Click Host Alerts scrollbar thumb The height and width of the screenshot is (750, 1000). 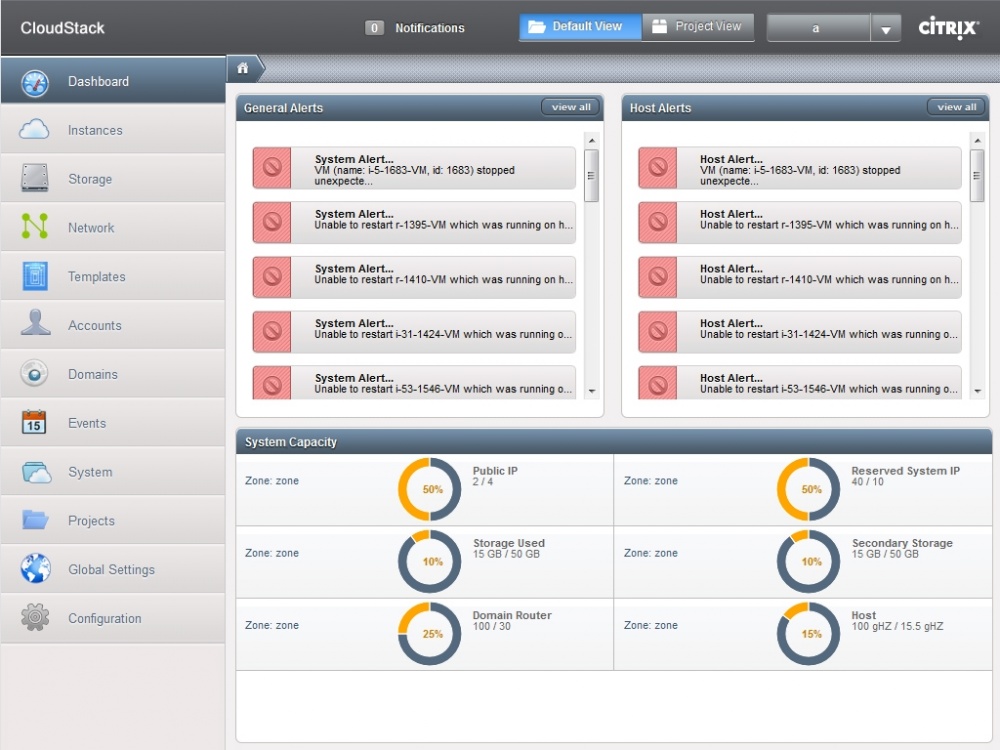point(977,175)
